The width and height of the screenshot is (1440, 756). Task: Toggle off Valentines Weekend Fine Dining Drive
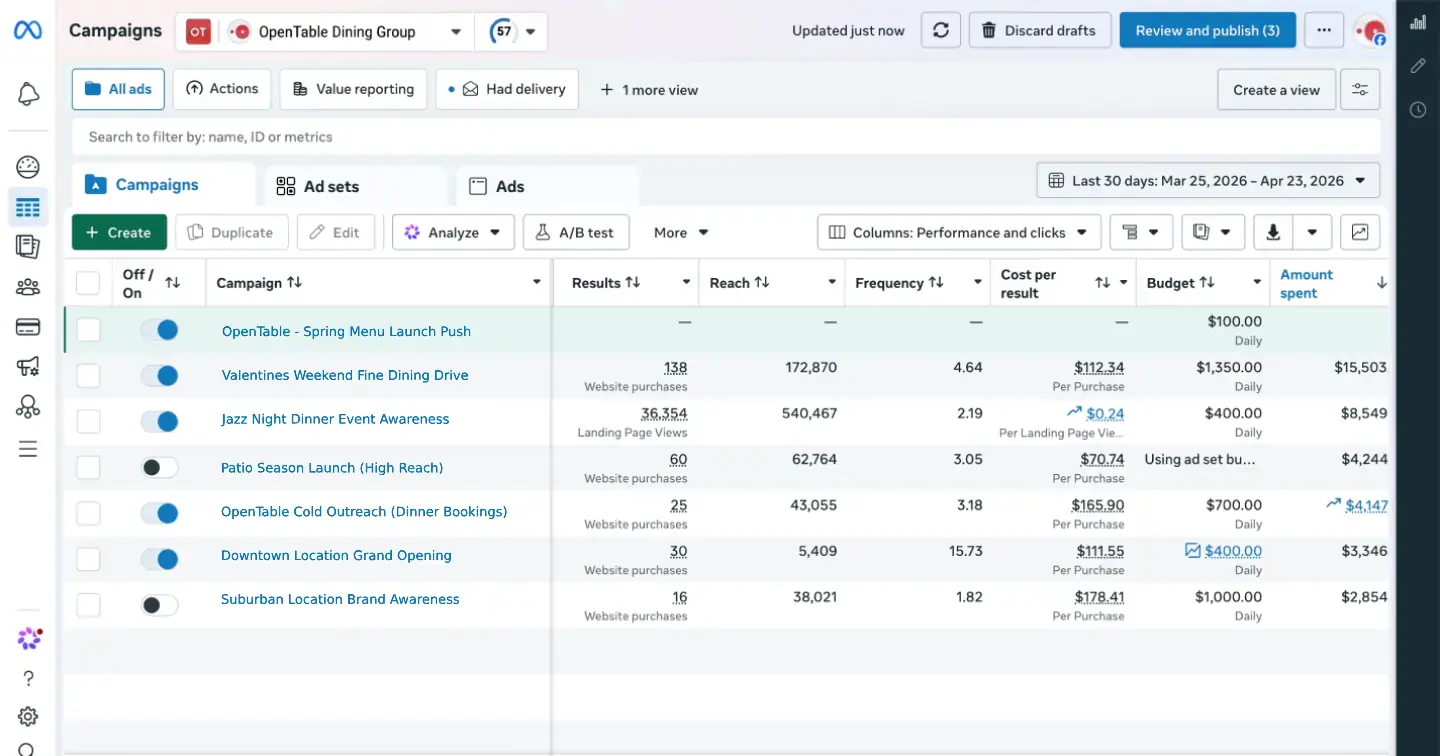tap(159, 376)
